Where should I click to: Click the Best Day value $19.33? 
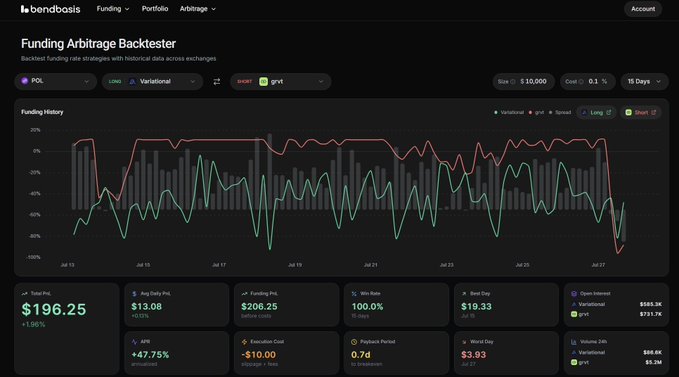coord(476,306)
